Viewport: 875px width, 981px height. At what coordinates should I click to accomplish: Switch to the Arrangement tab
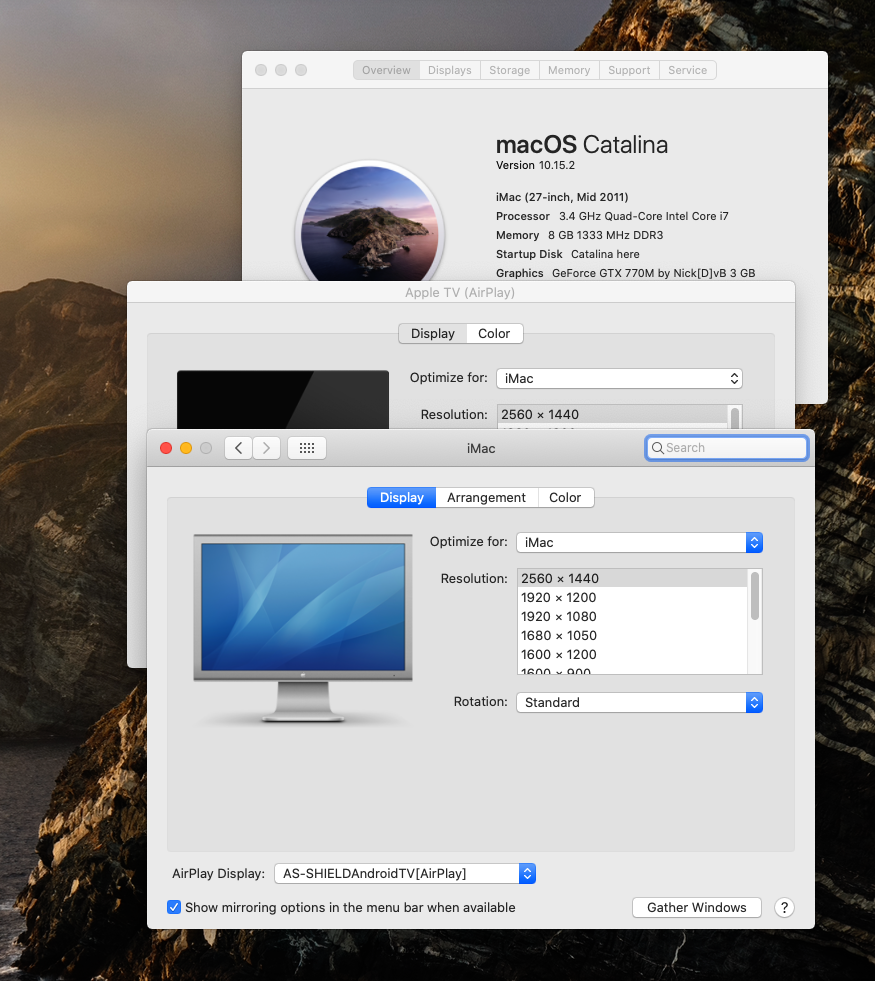click(x=487, y=497)
